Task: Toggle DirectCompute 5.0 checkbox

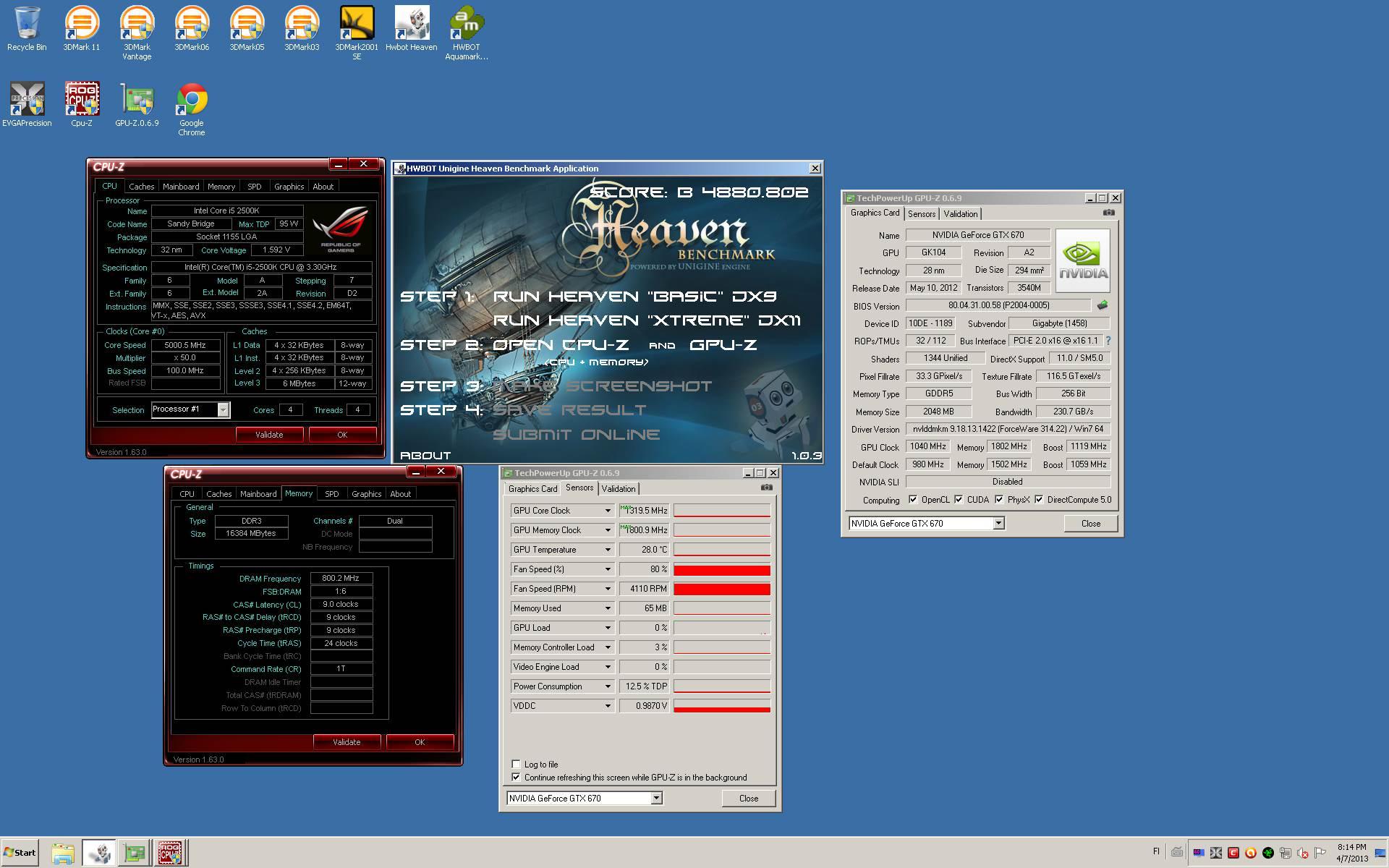Action: coord(1039,500)
